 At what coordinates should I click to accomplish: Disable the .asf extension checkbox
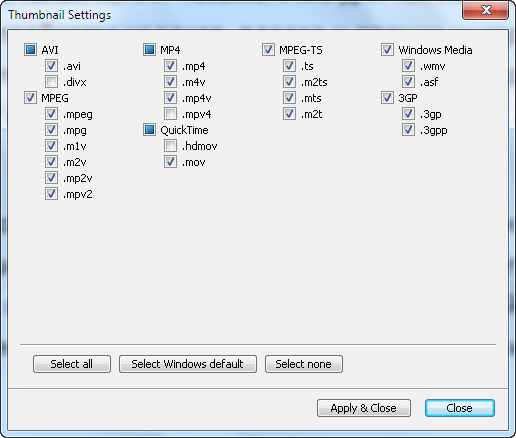(408, 82)
